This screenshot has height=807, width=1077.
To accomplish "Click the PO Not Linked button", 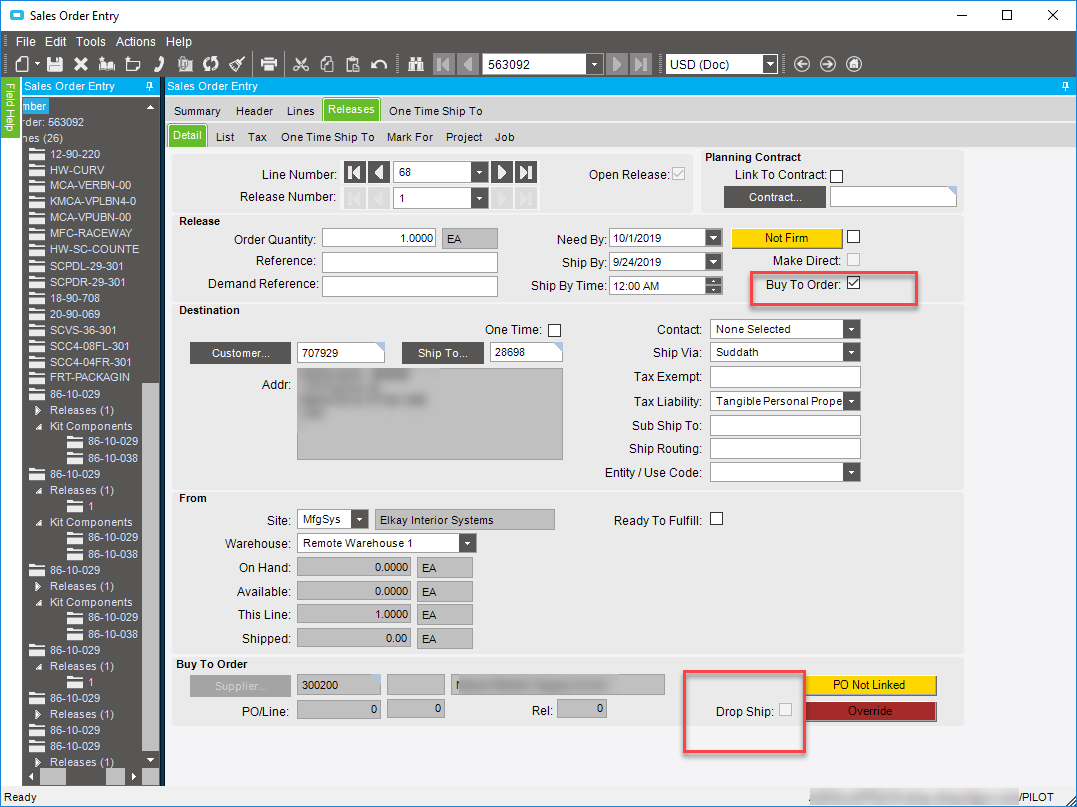I will (x=869, y=685).
